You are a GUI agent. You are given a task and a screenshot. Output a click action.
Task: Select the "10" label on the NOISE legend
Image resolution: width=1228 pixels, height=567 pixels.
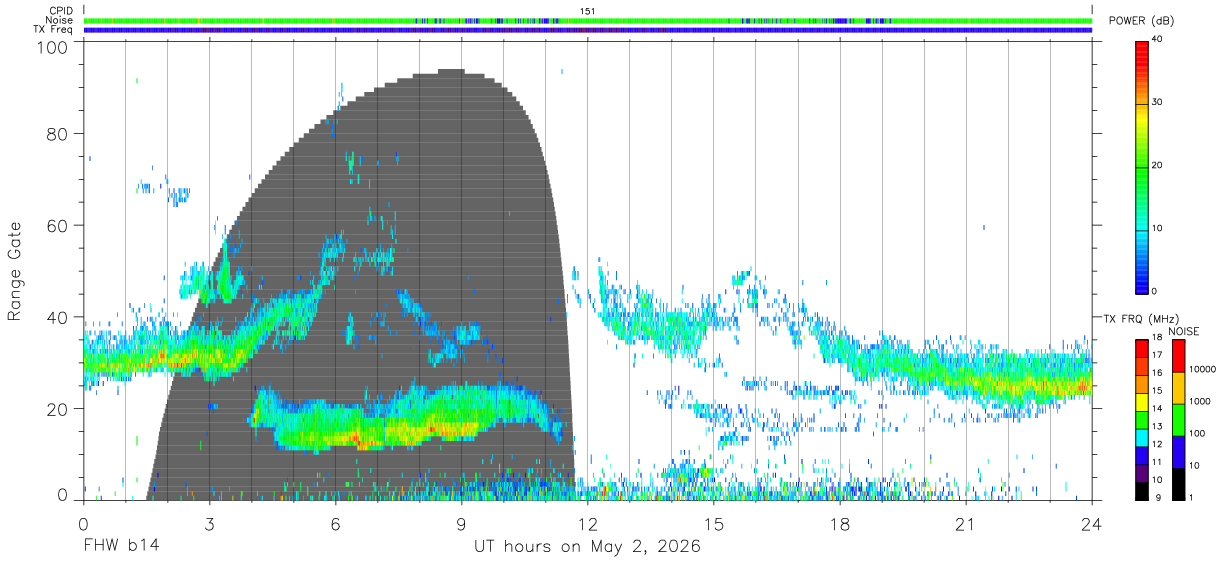click(x=1194, y=466)
